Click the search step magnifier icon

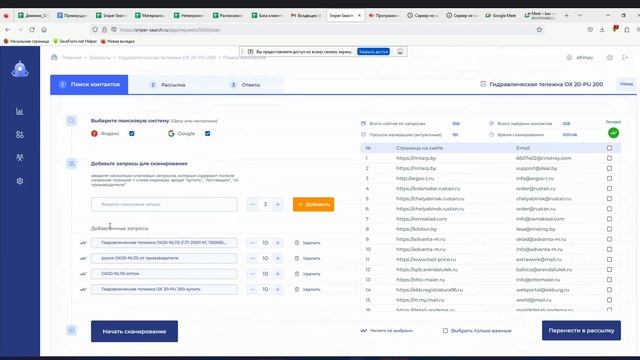(x=71, y=121)
